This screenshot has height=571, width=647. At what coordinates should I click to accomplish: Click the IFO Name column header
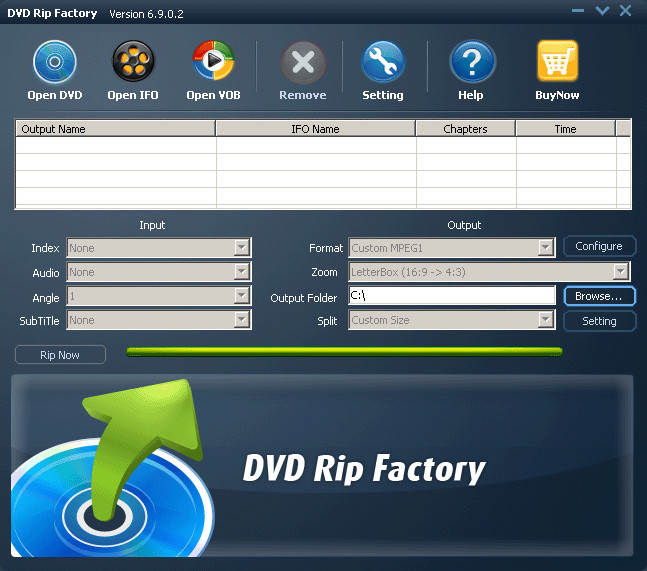pyautogui.click(x=316, y=129)
